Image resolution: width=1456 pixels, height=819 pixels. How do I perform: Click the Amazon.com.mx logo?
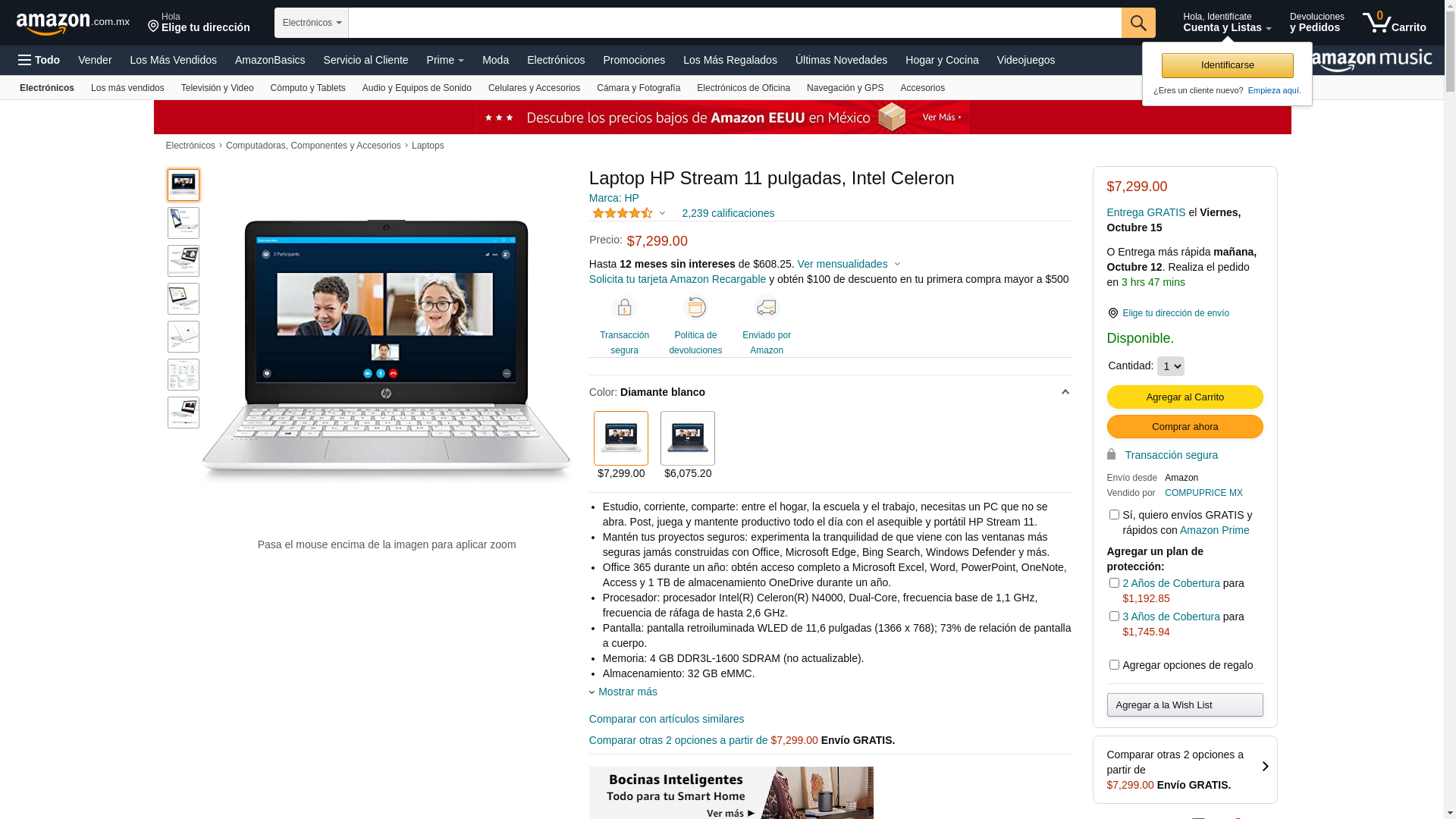click(73, 24)
